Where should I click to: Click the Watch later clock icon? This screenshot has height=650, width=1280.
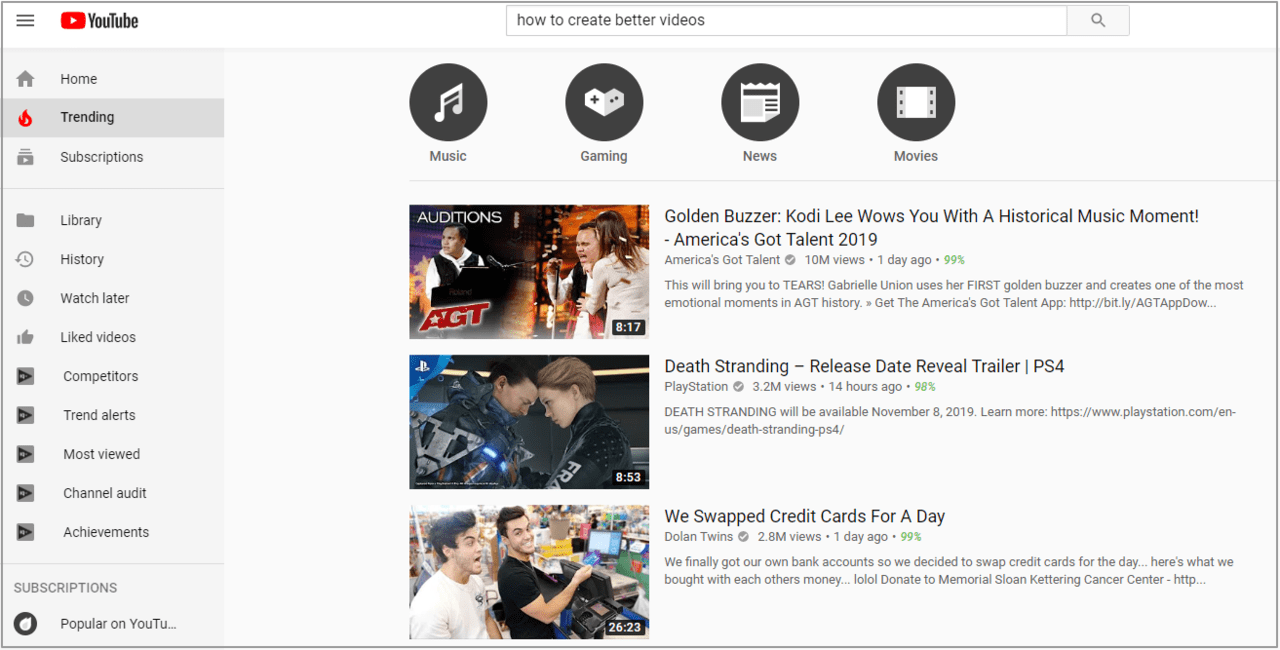[x=25, y=298]
